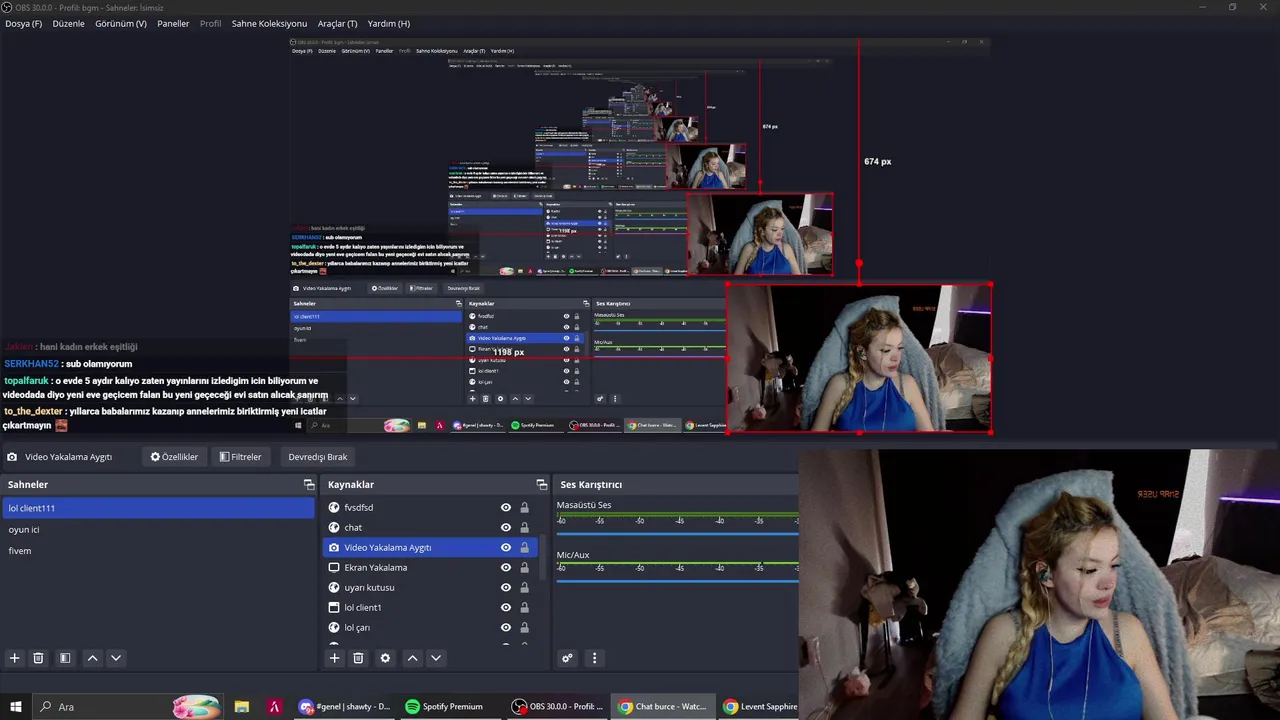Add a new scene with the plus icon in Sahneler
Viewport: 1280px width, 720px height.
[x=15, y=658]
